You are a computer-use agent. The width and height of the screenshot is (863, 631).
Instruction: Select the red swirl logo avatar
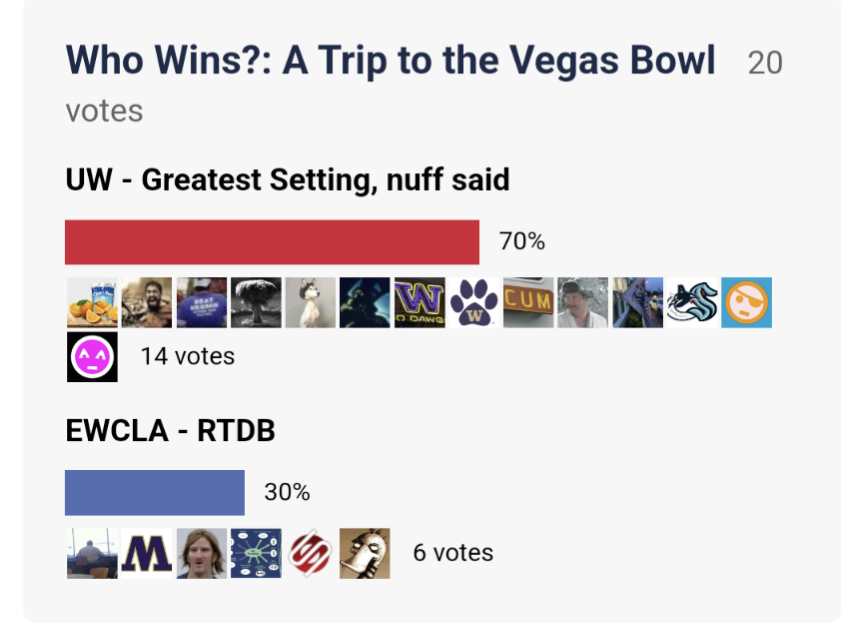coord(310,553)
